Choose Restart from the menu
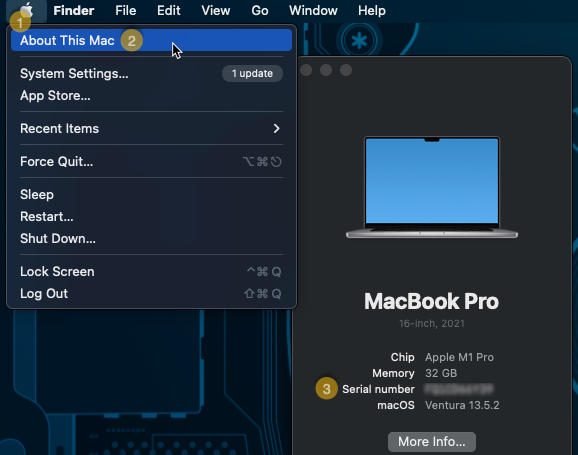The width and height of the screenshot is (578, 455). 152,216
